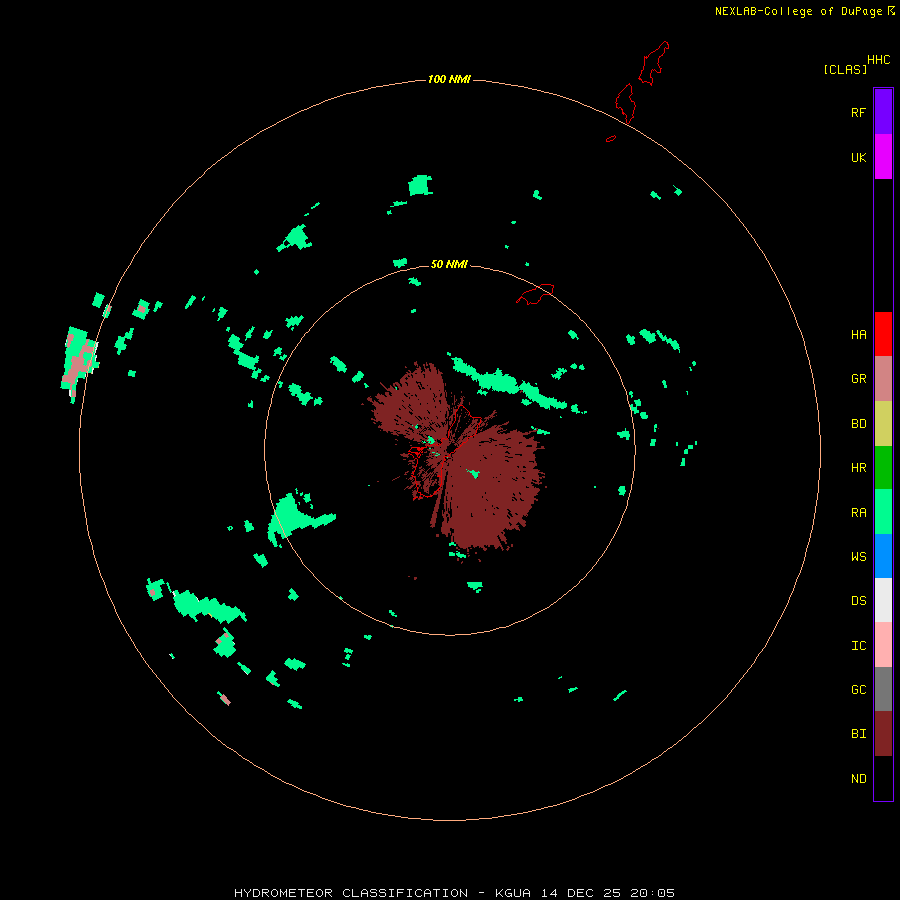Click the [CLAS] legend header
The image size is (900, 900).
pyautogui.click(x=845, y=70)
